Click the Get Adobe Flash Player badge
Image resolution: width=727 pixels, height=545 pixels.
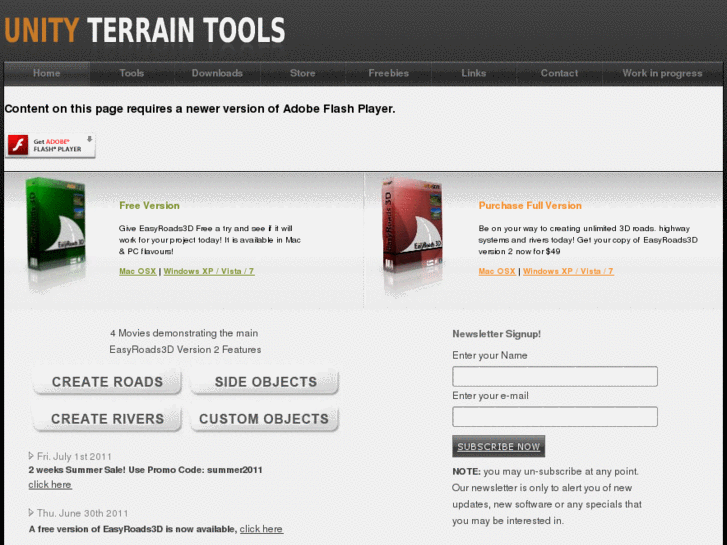click(50, 146)
